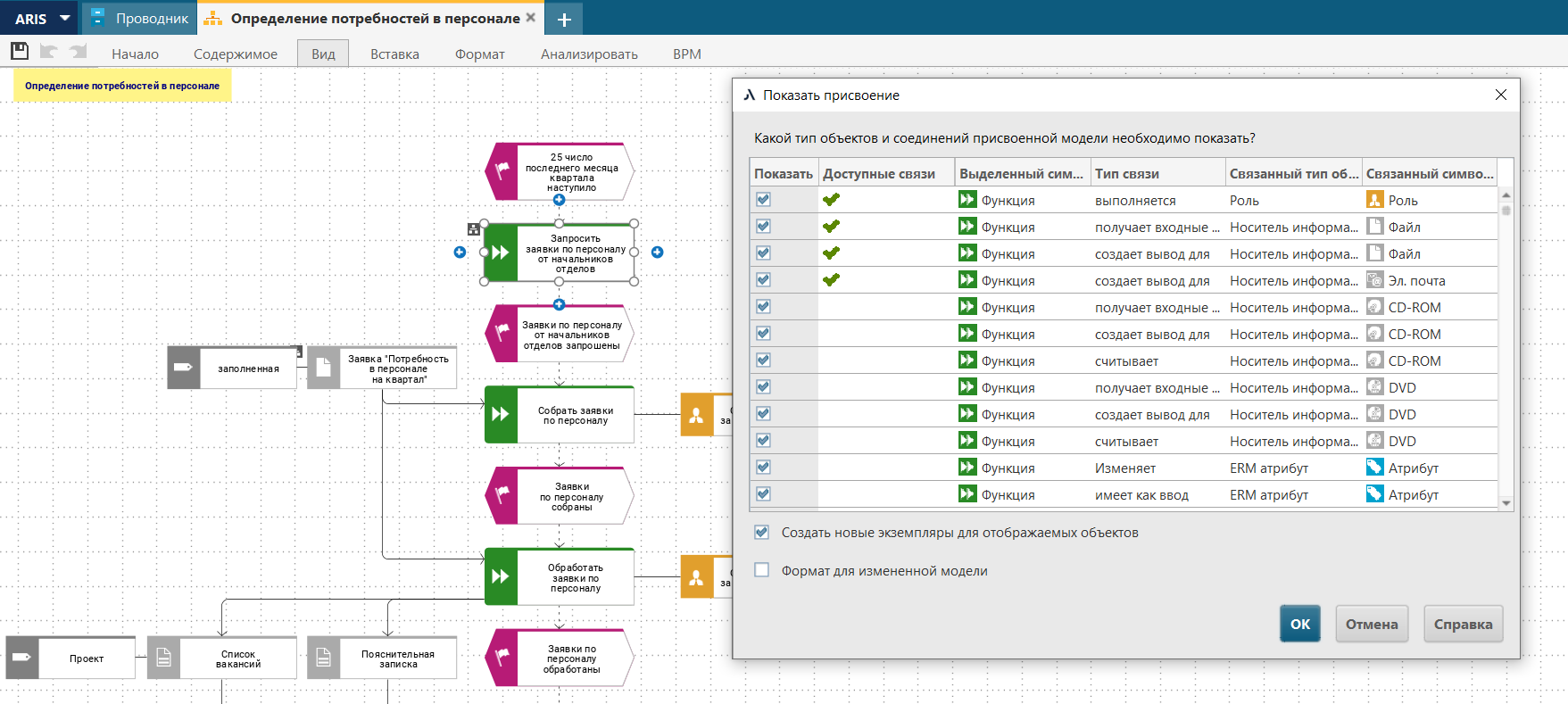Image resolution: width=1568 pixels, height=704 pixels.
Task: Open the Анализировать ribbon tab
Action: 589,54
